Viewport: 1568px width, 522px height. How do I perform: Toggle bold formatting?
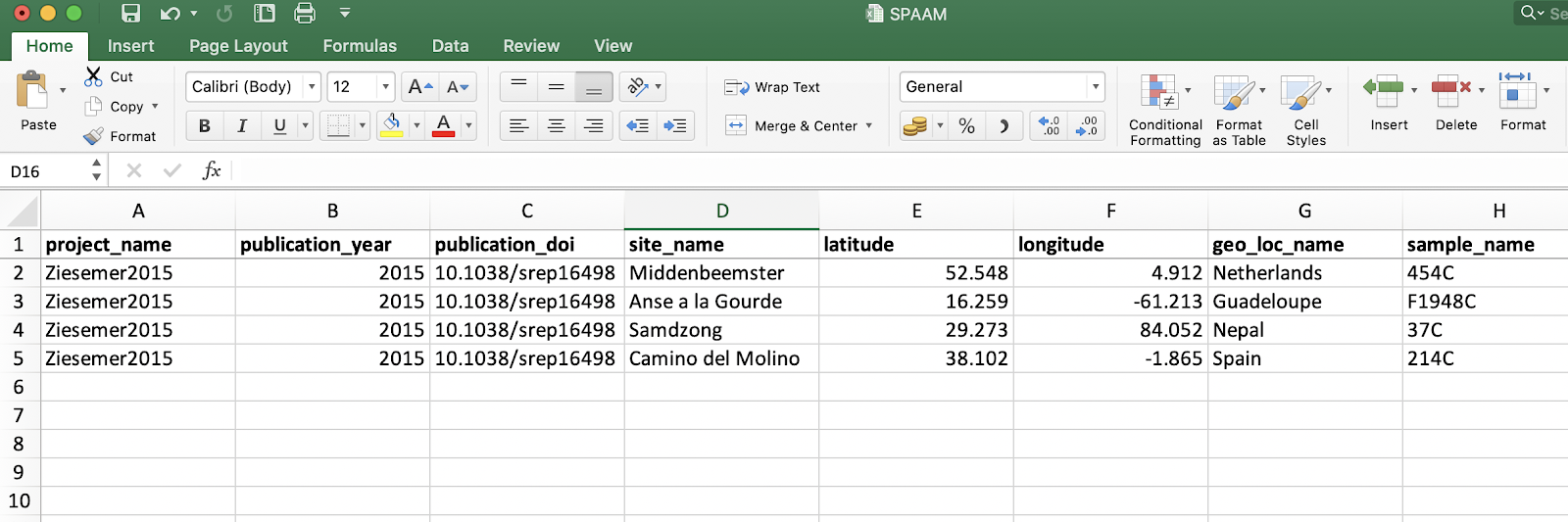tap(204, 125)
